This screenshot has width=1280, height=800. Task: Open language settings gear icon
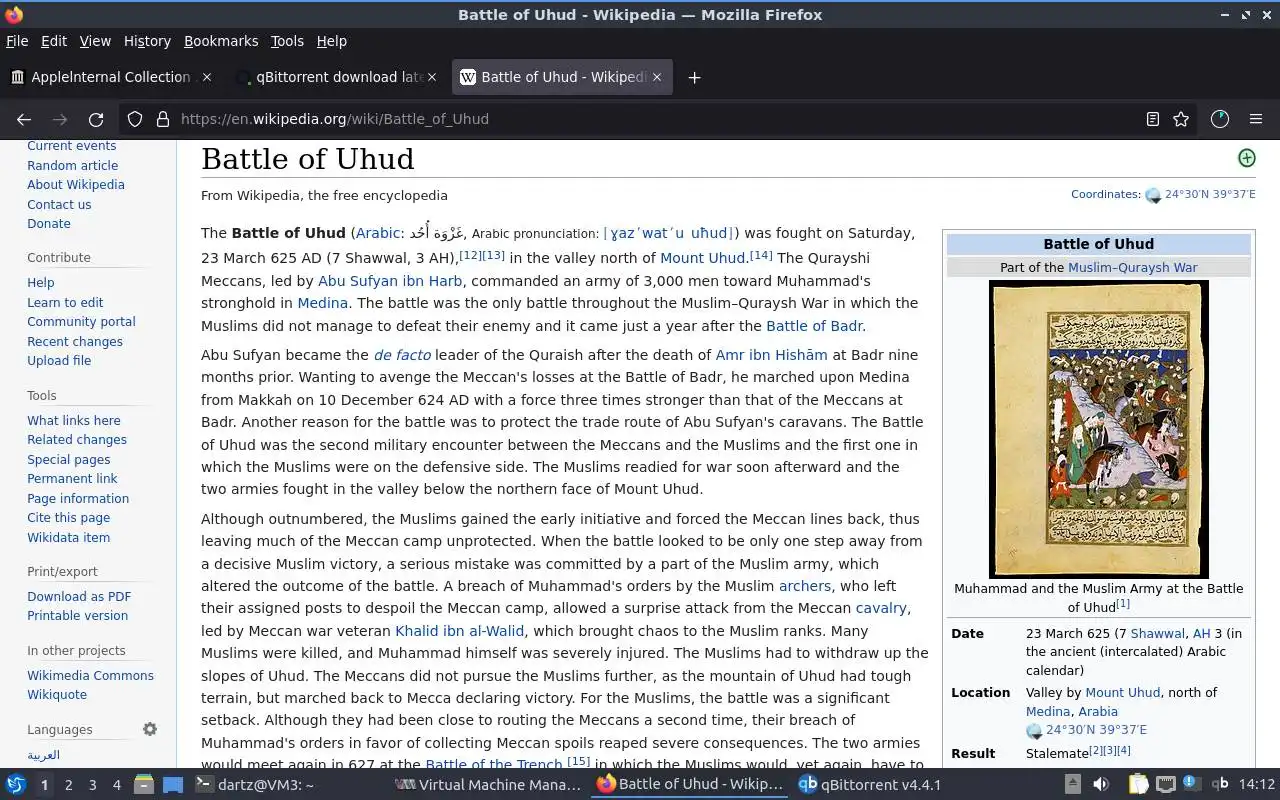point(150,729)
